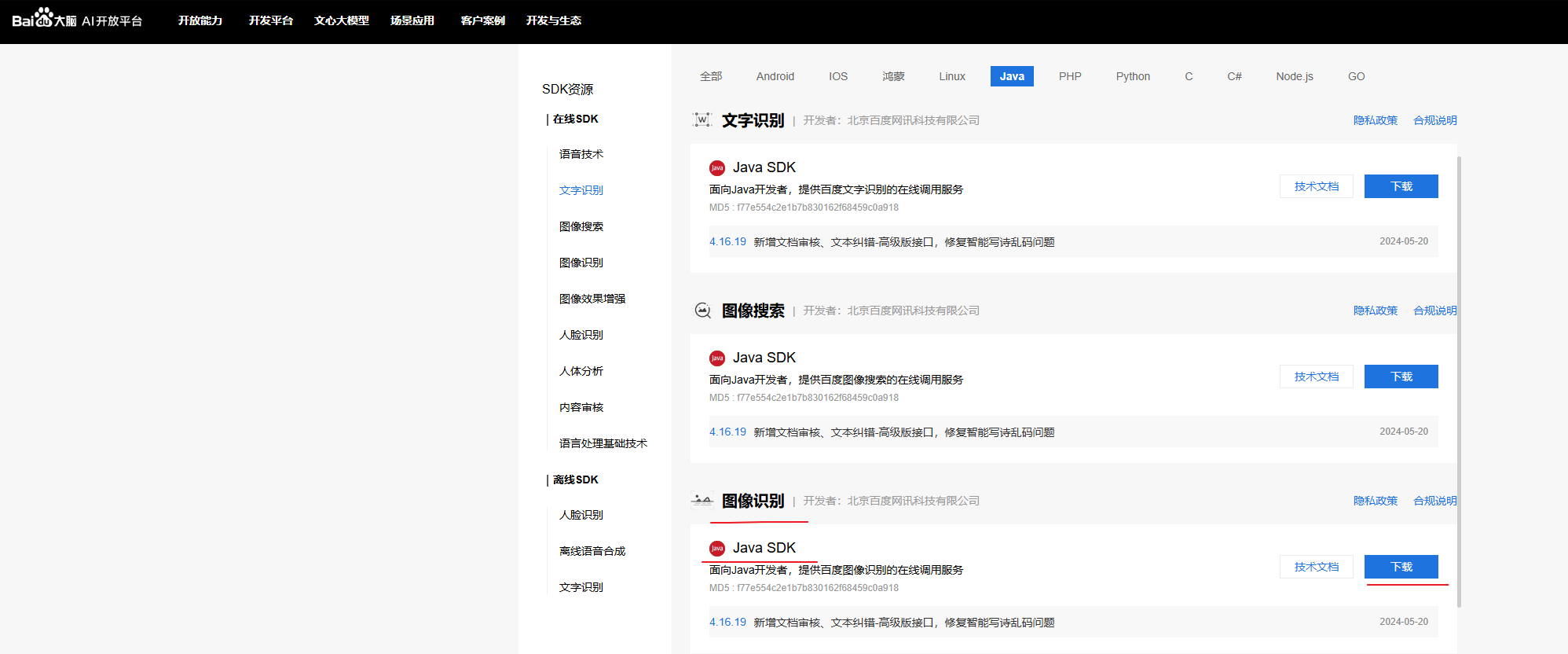This screenshot has width=1568, height=654.
Task: Click date 2024-05-20 in 文字识别 card
Action: [x=1404, y=241]
